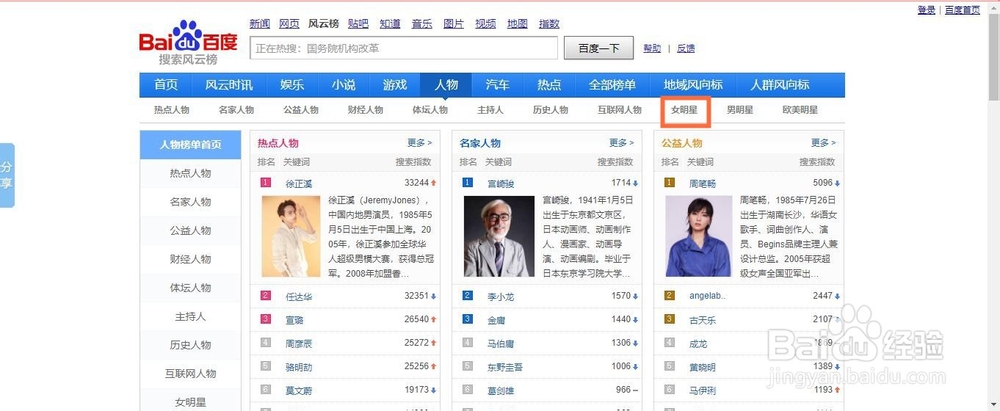
Task: Click the 分享 share side tab
Action: pos(6,175)
